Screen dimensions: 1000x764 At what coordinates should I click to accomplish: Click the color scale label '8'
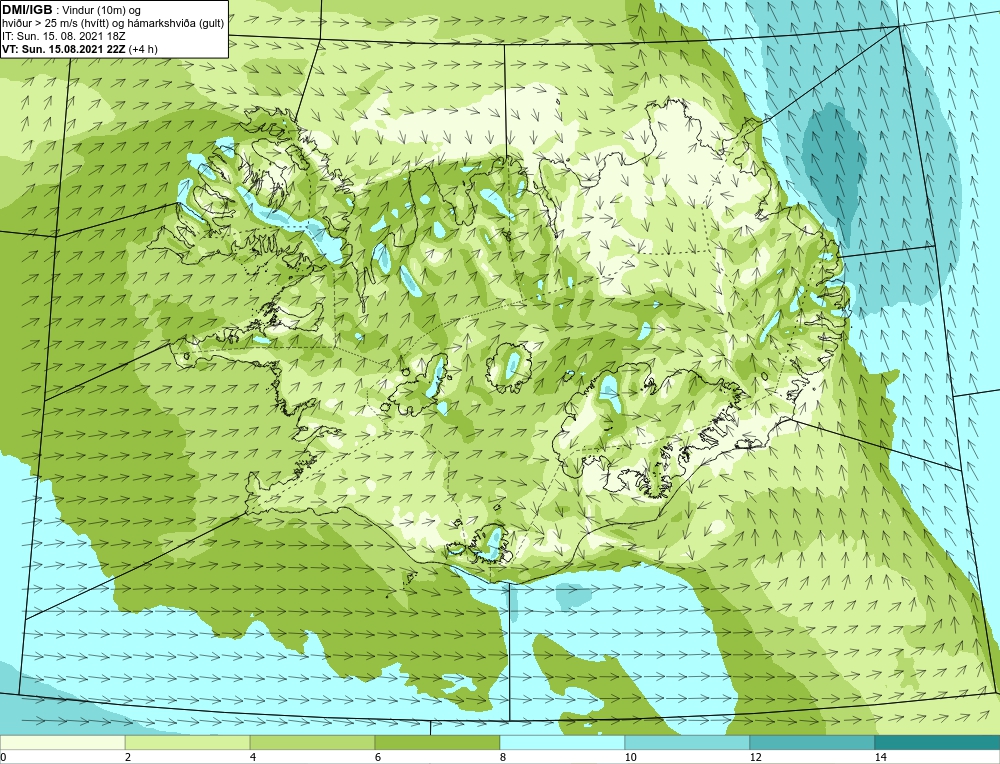tap(503, 757)
